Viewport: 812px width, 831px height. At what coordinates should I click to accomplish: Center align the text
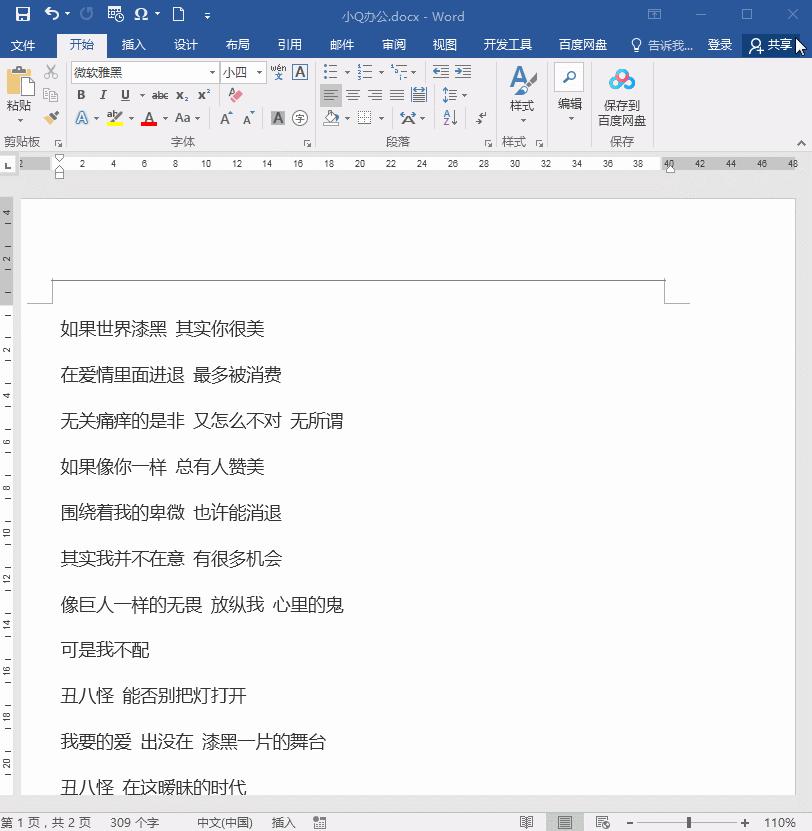(353, 95)
